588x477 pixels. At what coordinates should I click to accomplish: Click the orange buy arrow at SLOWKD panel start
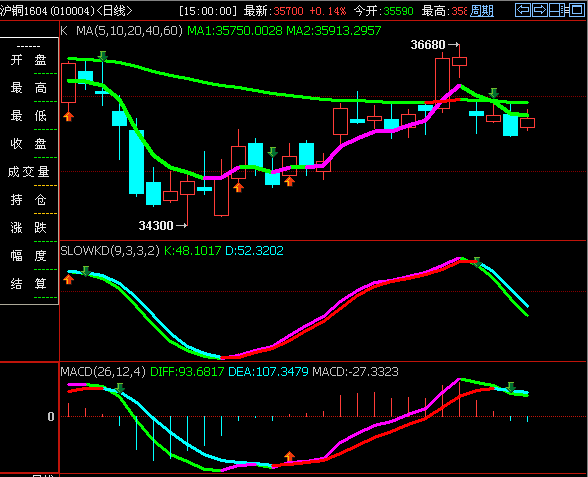point(68,279)
